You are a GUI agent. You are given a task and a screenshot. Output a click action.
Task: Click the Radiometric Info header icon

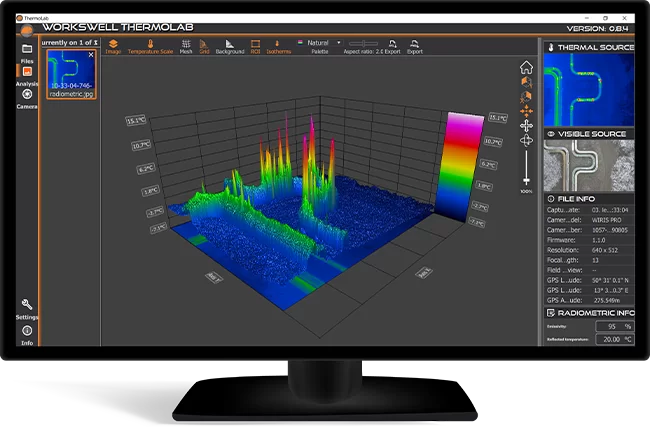(x=551, y=313)
